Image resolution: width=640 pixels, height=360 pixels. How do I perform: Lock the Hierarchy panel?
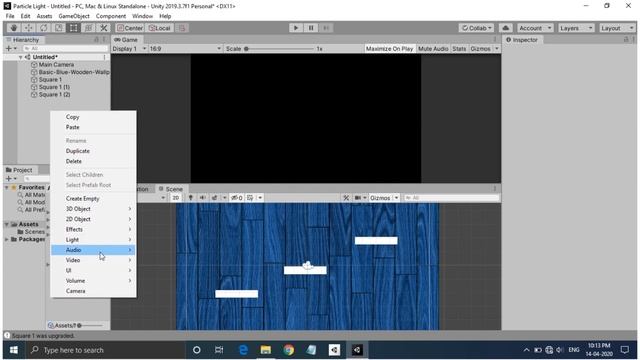click(x=96, y=40)
